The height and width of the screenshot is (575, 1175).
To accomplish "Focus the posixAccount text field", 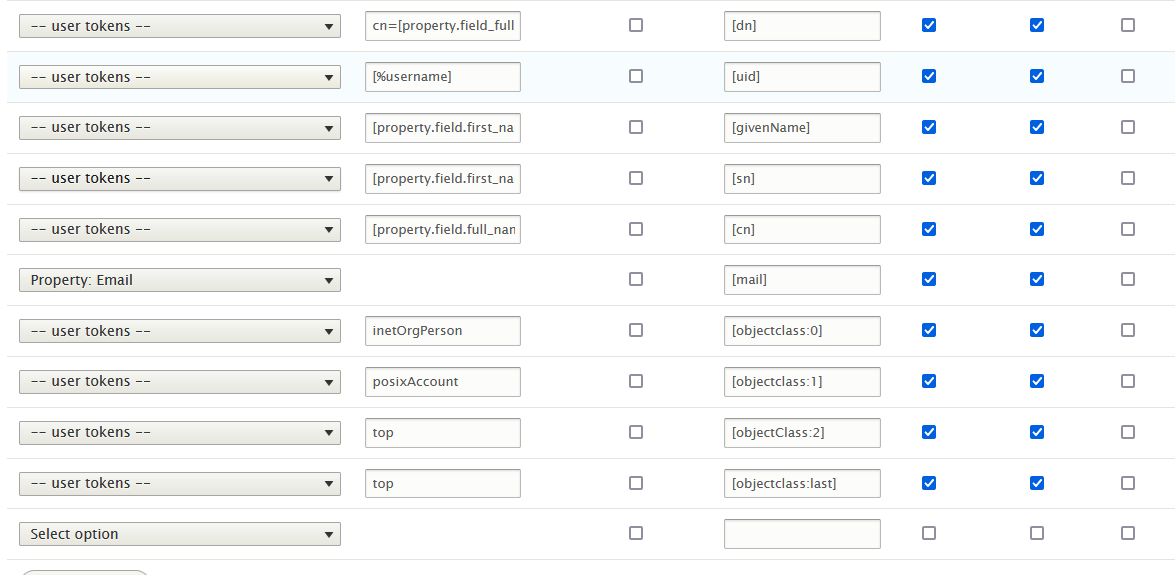I will coord(443,381).
